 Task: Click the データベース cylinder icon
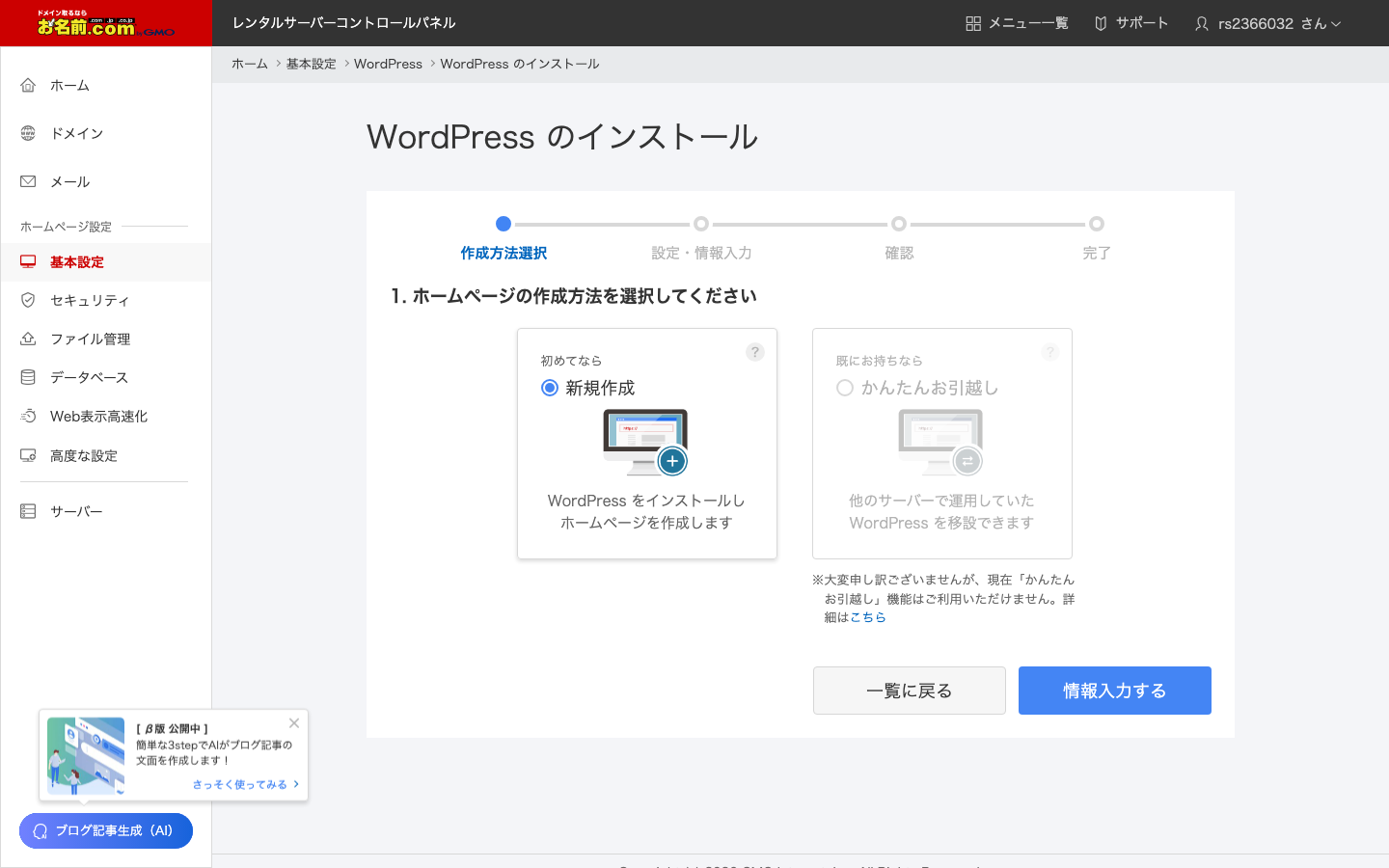tap(28, 377)
